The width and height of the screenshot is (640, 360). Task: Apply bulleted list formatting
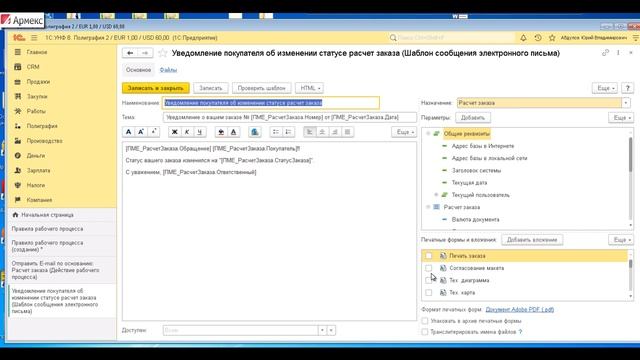point(276,132)
